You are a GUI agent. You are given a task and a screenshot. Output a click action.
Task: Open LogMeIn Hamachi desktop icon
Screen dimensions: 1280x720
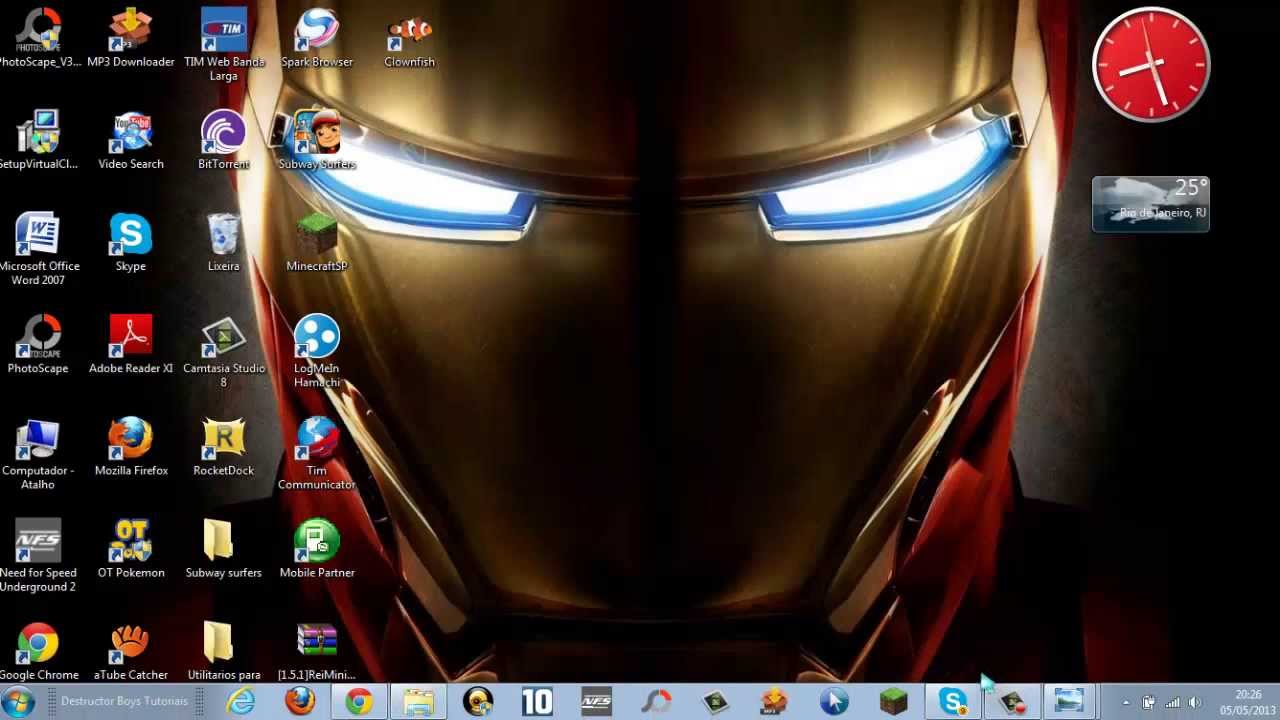[317, 352]
